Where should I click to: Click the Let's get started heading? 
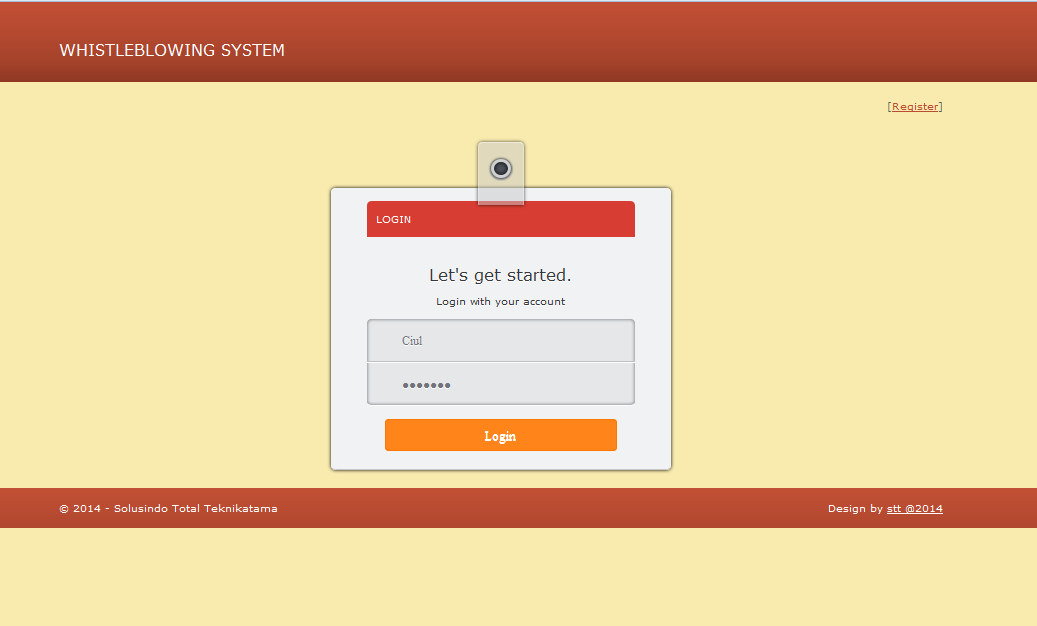[x=500, y=275]
